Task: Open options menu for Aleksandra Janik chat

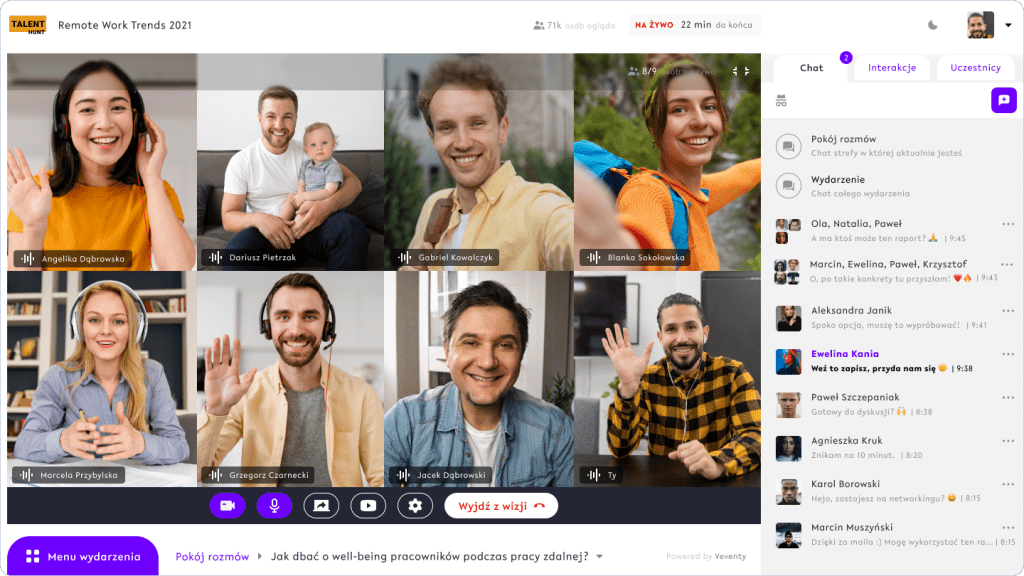Action: pos(1008,312)
